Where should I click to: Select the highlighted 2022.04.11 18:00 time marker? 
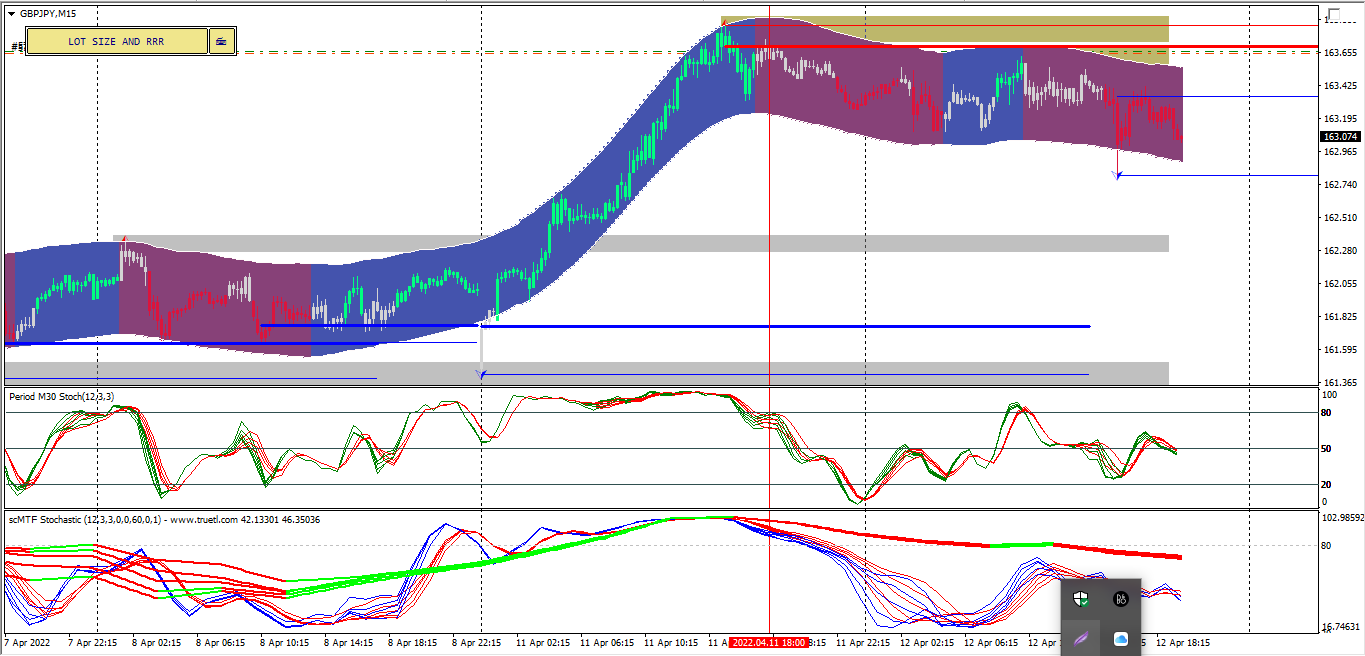[768, 642]
